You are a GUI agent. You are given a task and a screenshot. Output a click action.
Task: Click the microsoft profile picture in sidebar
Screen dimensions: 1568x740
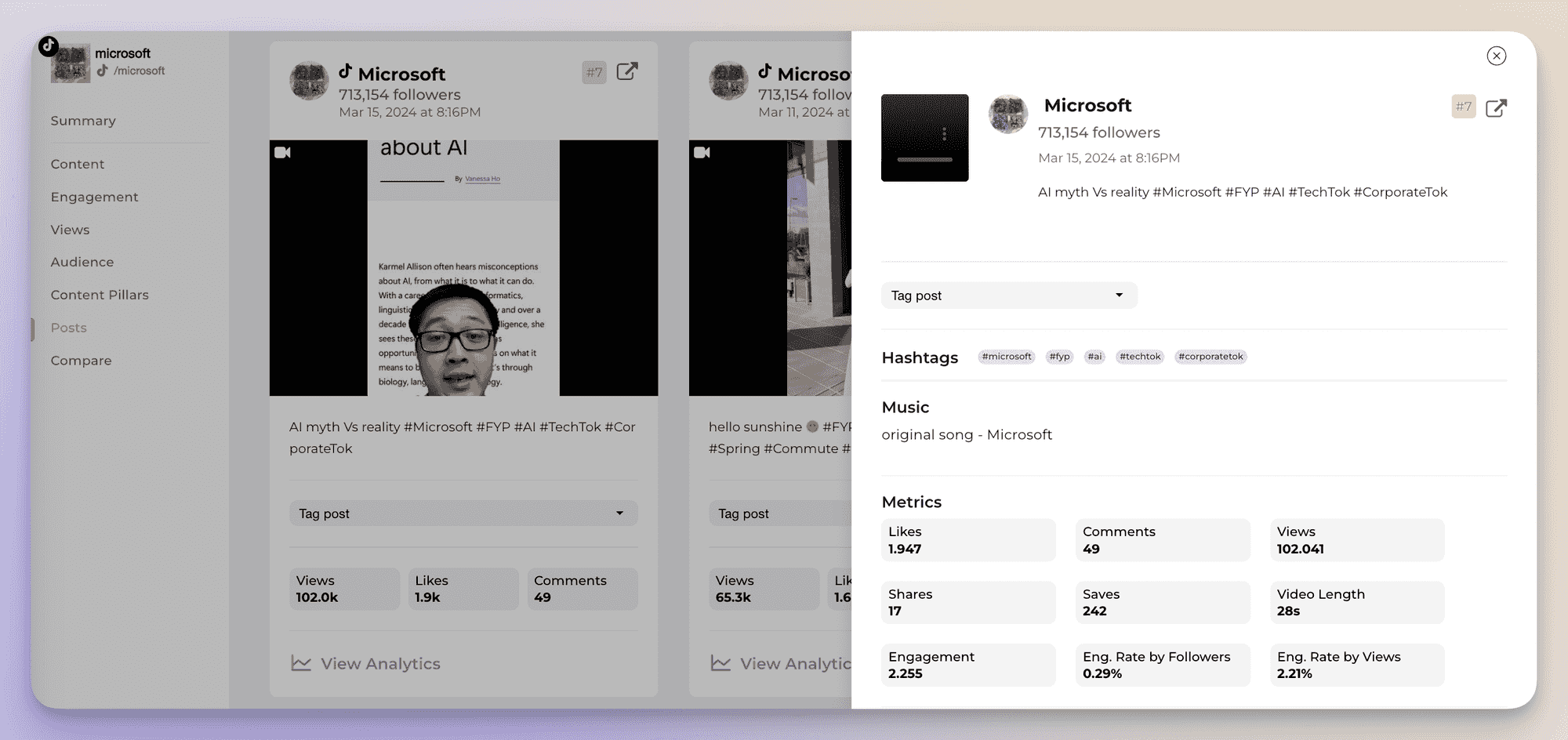click(71, 63)
